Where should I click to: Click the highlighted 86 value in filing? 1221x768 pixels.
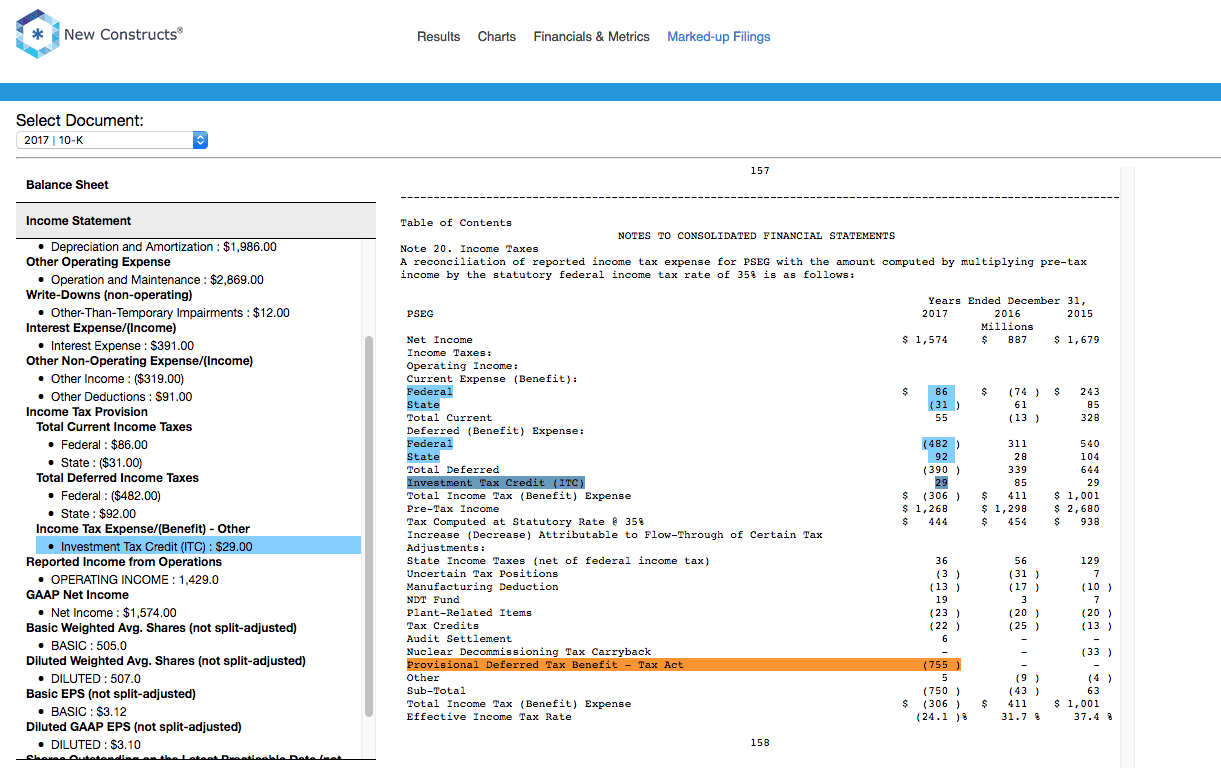[x=941, y=392]
